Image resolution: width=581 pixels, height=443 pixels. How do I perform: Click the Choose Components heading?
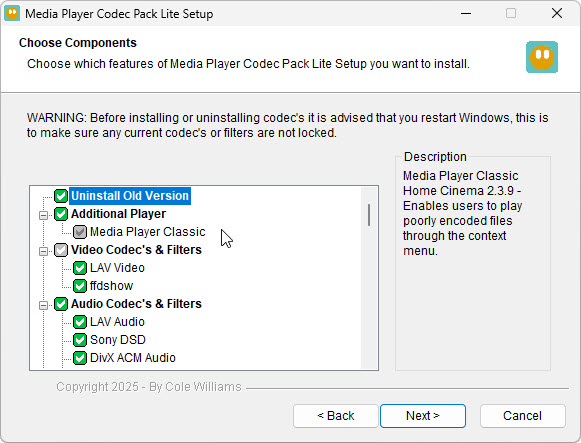coord(78,43)
